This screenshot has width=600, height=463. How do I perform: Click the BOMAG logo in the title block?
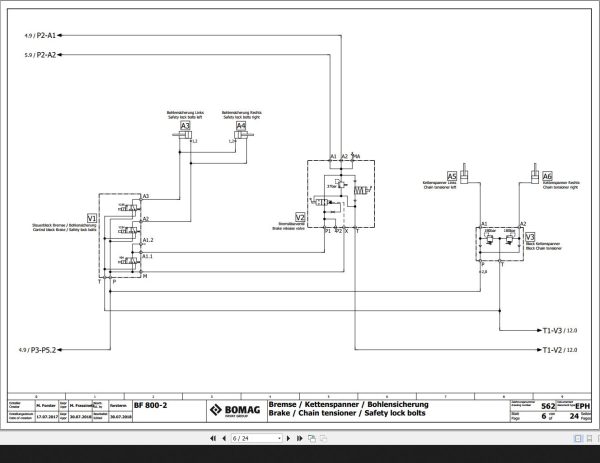[235, 411]
